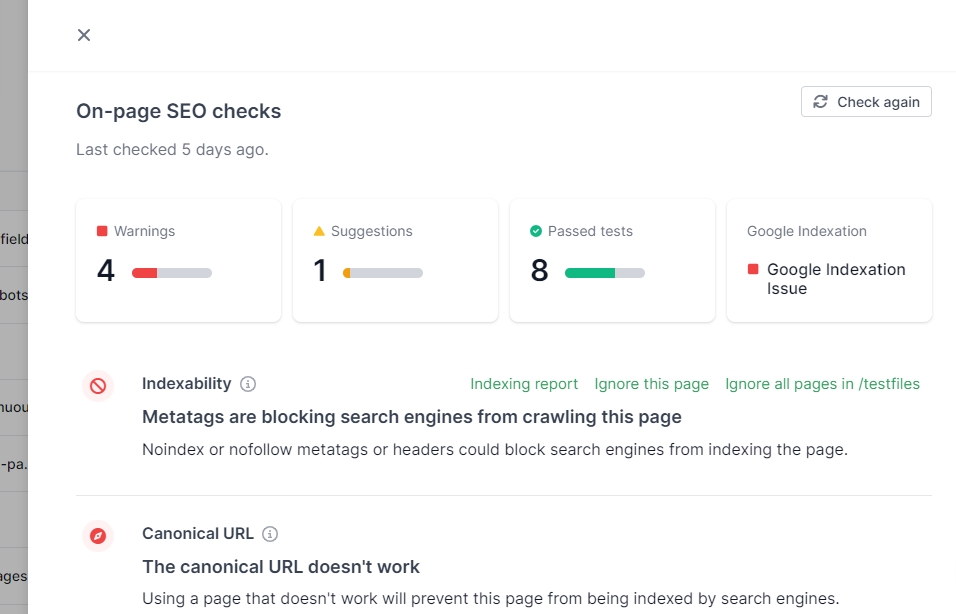Screen dimensions: 956x614
Task: Click Ignore all pages in /testfiles
Action: tap(822, 384)
